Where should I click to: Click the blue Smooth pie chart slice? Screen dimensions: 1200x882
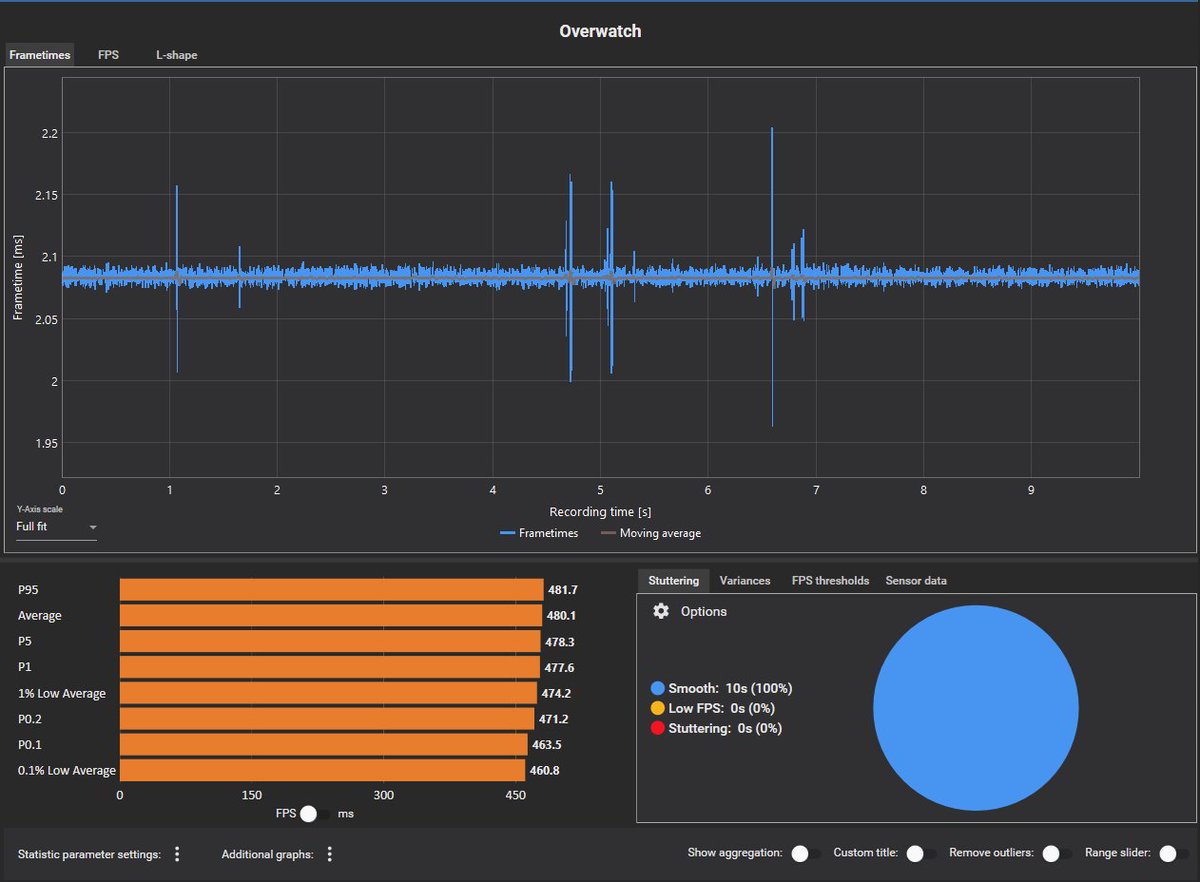tap(975, 708)
